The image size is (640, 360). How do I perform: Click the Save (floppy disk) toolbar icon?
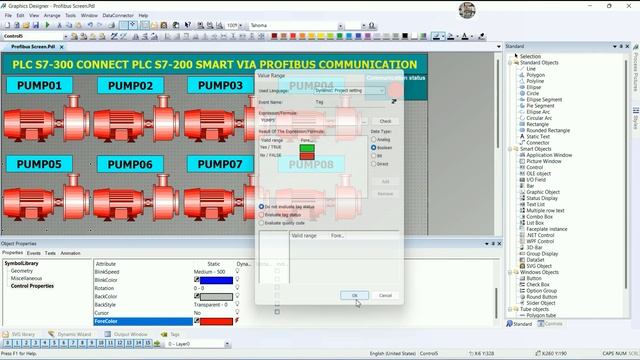[36, 25]
